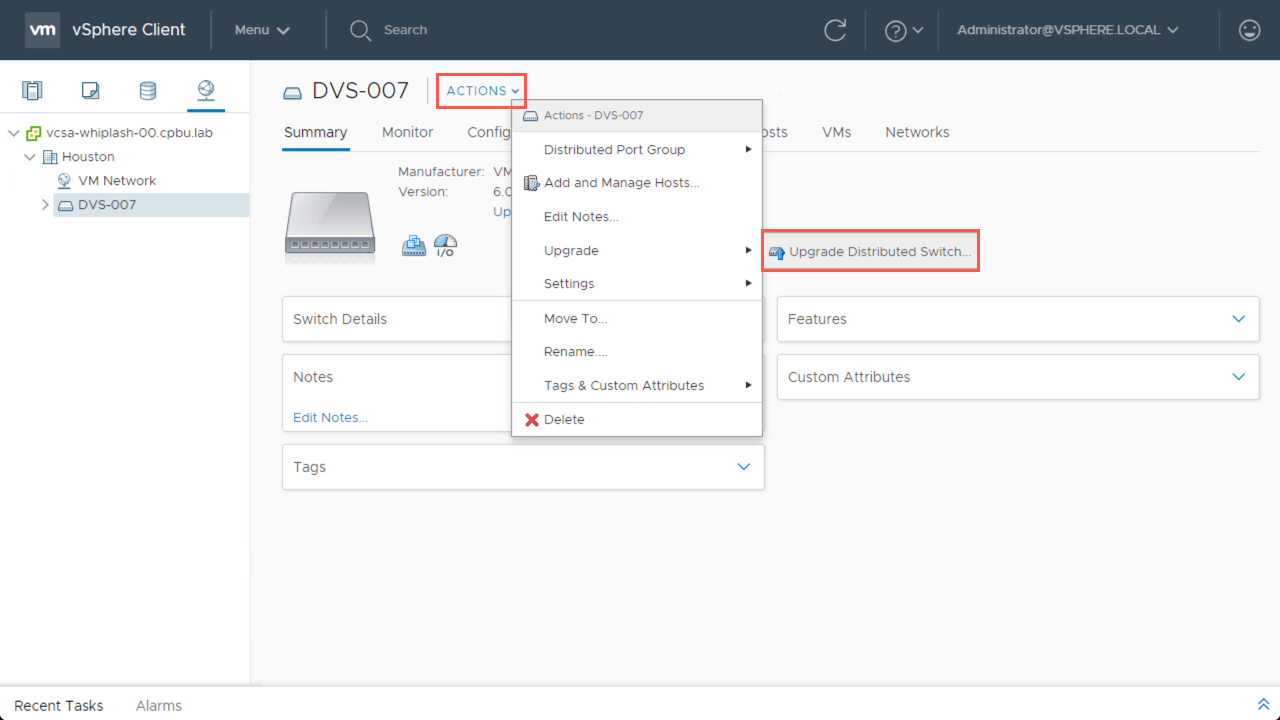
Task: Switch to the Networks tab
Action: 917,132
